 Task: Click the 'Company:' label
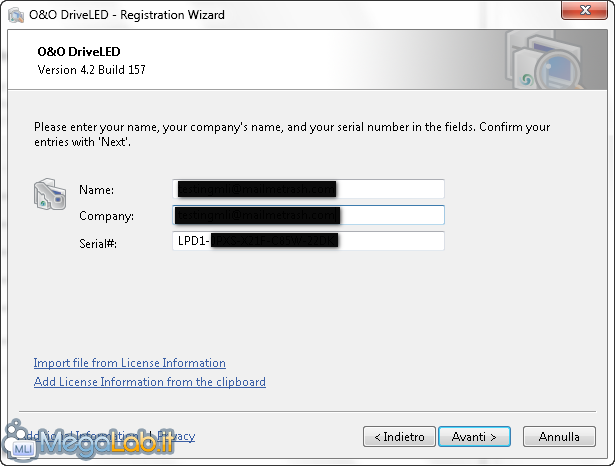click(x=106, y=216)
